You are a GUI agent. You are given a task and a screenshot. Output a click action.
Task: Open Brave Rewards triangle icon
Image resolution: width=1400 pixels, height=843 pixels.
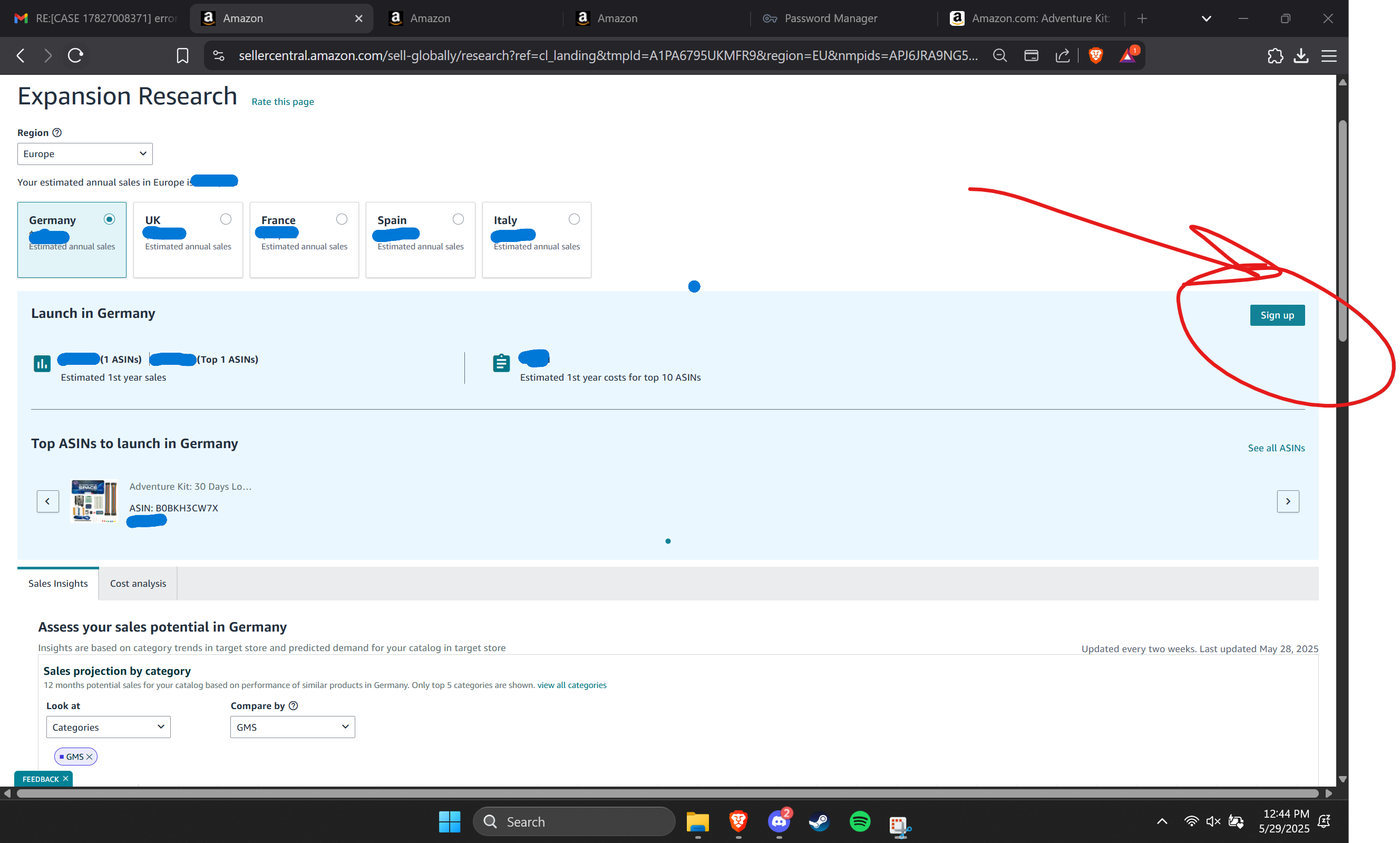(1127, 56)
